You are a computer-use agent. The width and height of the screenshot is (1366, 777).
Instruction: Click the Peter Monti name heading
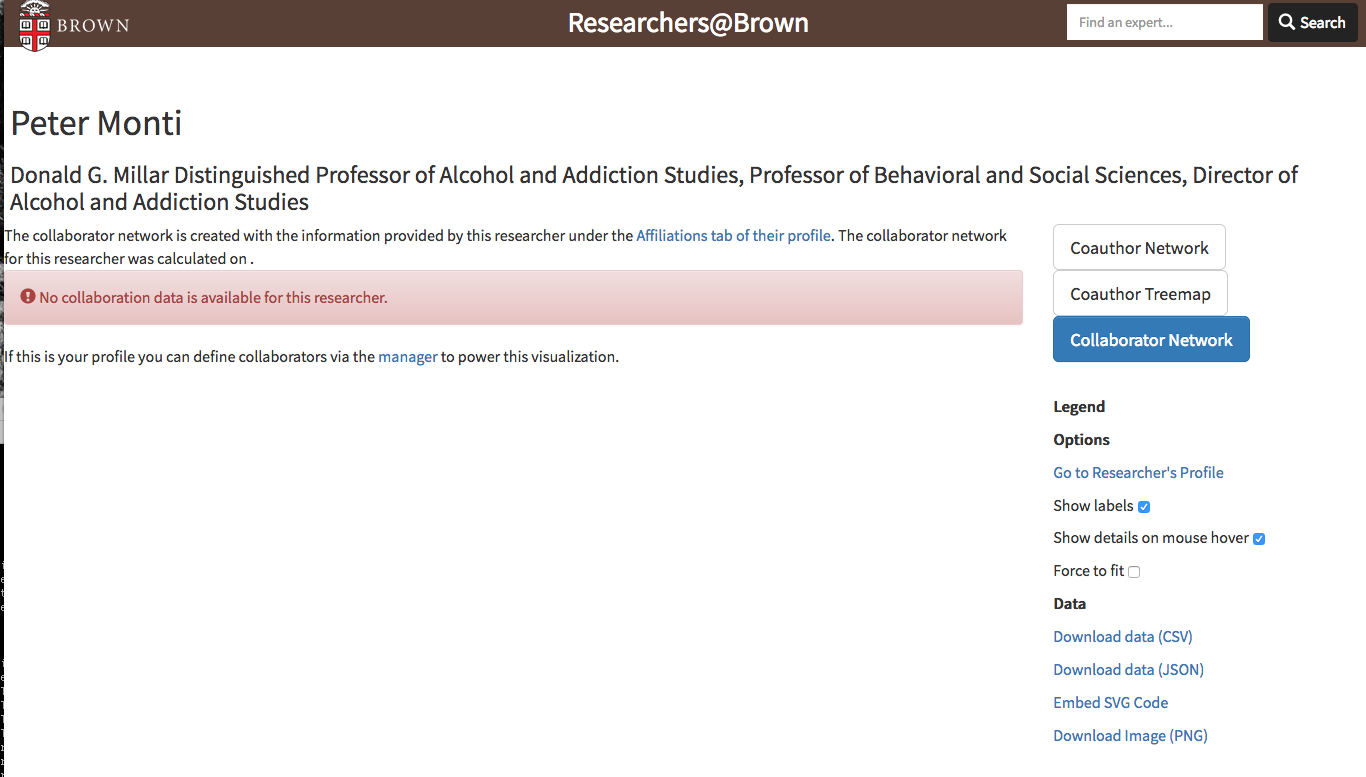pyautogui.click(x=96, y=123)
